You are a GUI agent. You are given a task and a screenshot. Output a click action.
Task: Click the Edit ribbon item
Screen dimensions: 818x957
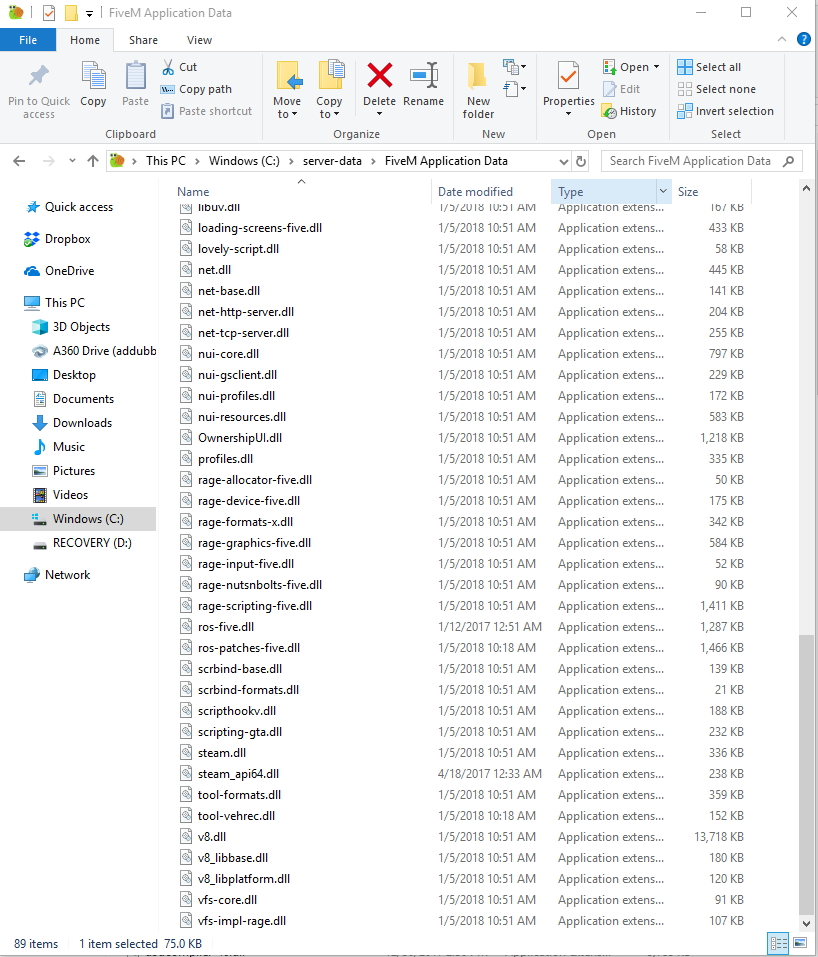coord(621,89)
